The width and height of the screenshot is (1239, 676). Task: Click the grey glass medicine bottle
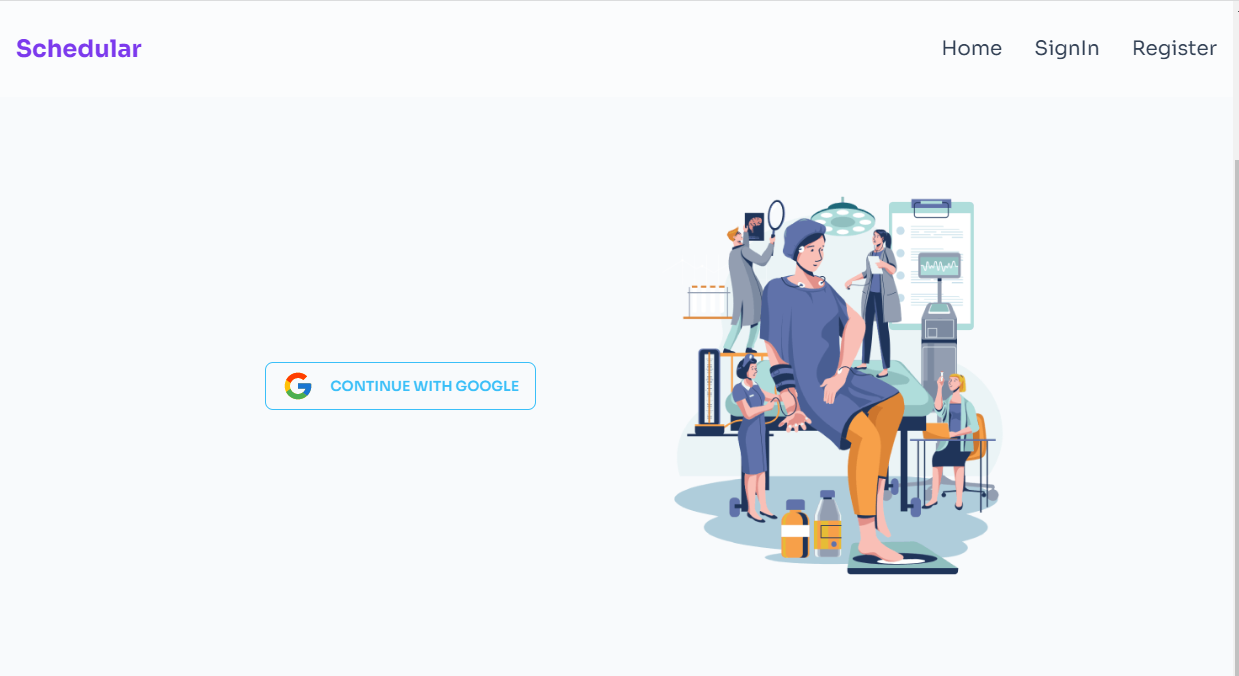click(828, 523)
